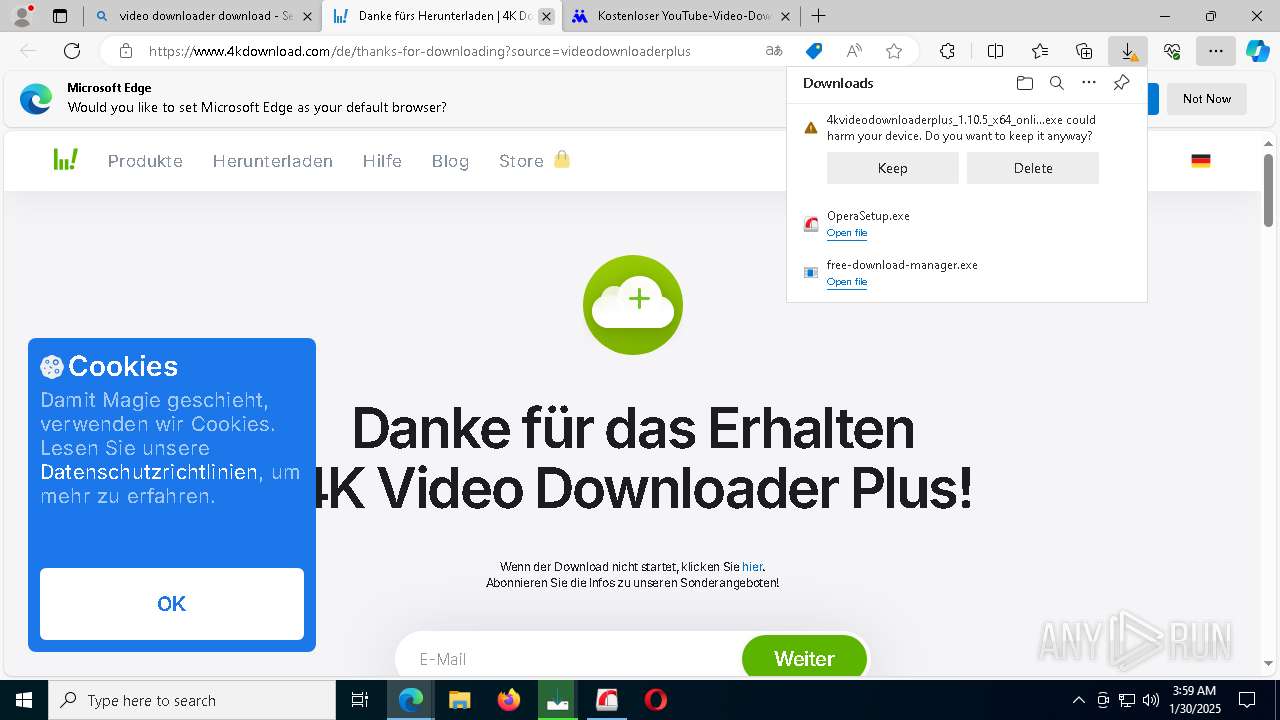Open the Windows Start menu
Viewport: 1280px width, 720px height.
[23, 700]
